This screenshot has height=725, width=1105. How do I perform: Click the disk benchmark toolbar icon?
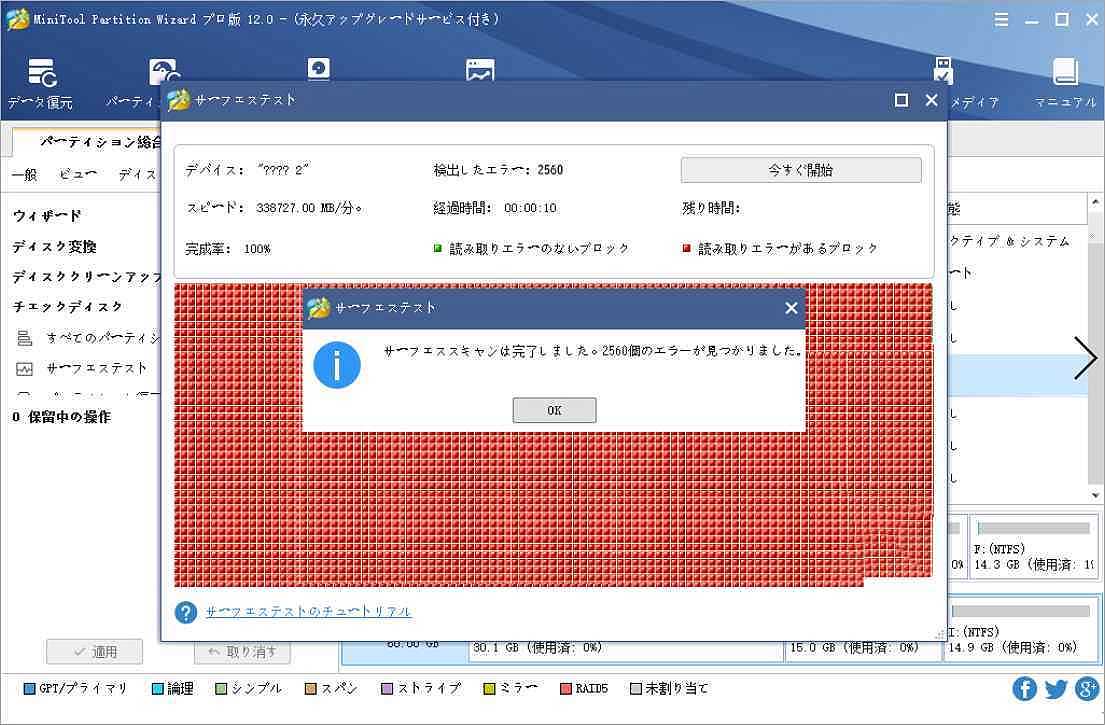[x=319, y=69]
